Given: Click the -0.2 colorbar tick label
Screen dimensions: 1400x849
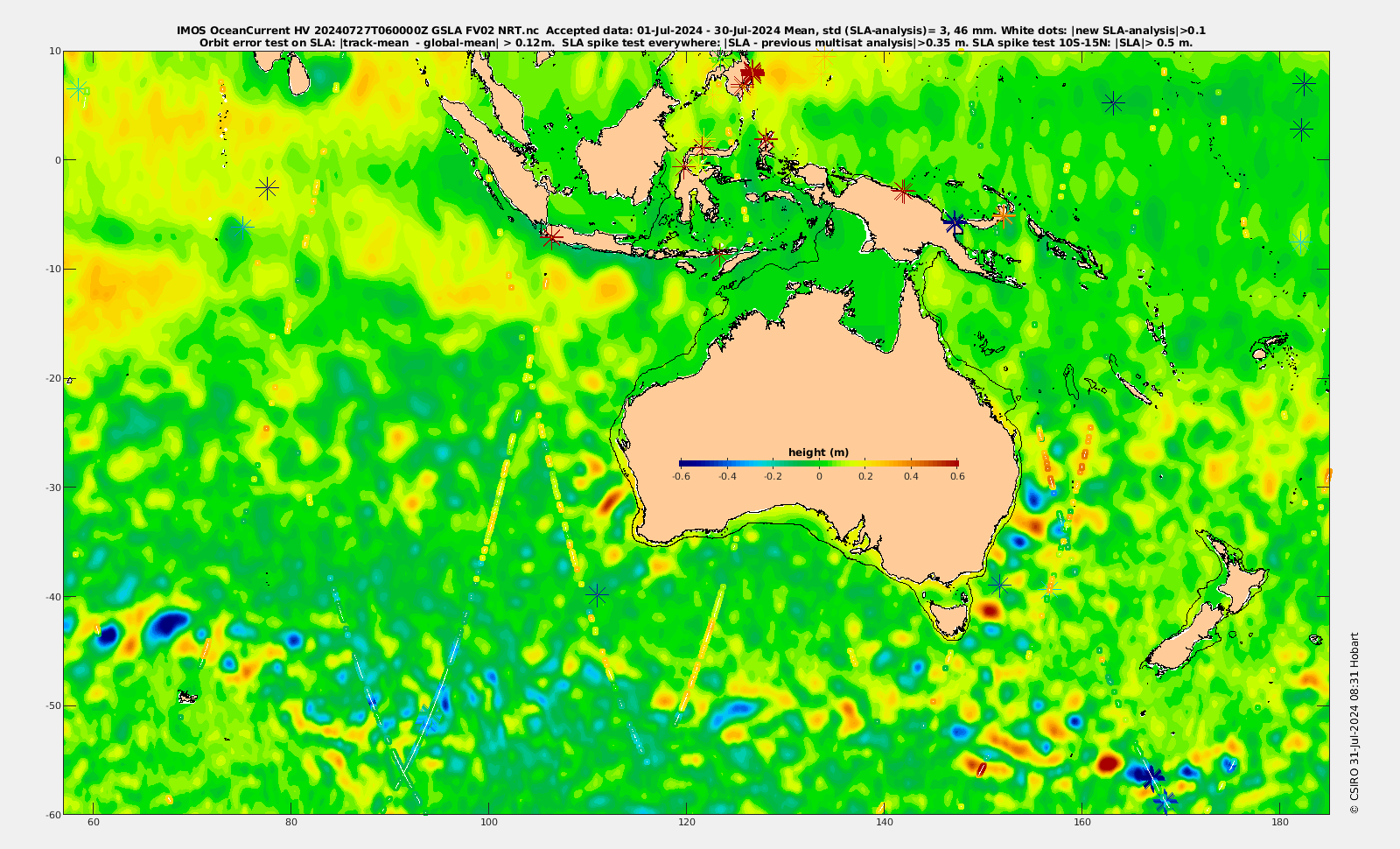Looking at the screenshot, I should pyautogui.click(x=773, y=476).
